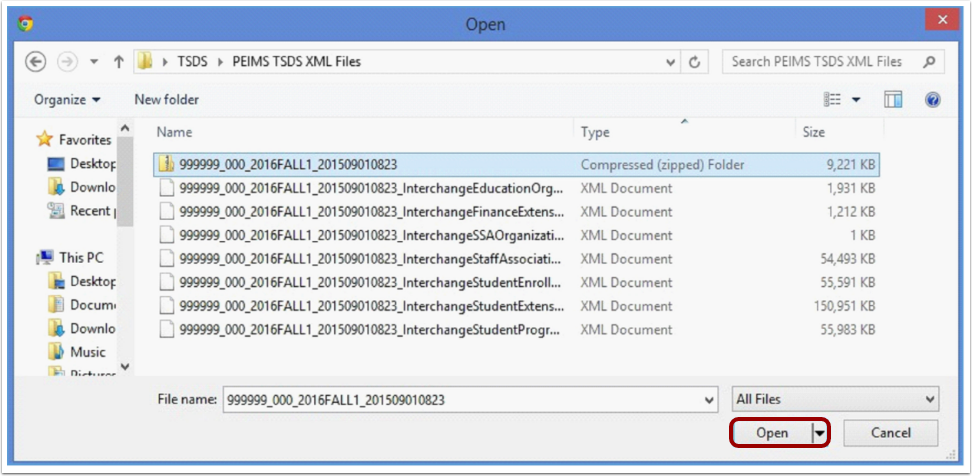Sort by the Type column header
The height and width of the screenshot is (476, 972).
[x=594, y=132]
